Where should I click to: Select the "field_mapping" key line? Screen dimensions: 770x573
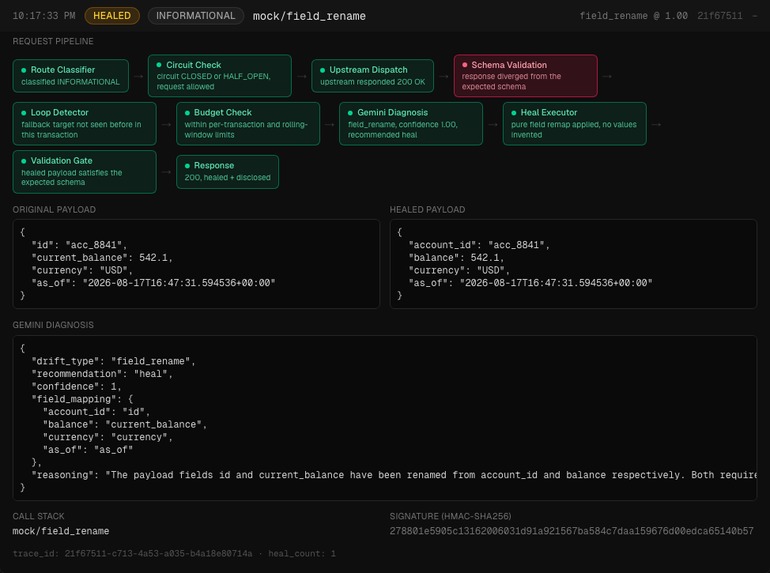pyautogui.click(x=82, y=399)
